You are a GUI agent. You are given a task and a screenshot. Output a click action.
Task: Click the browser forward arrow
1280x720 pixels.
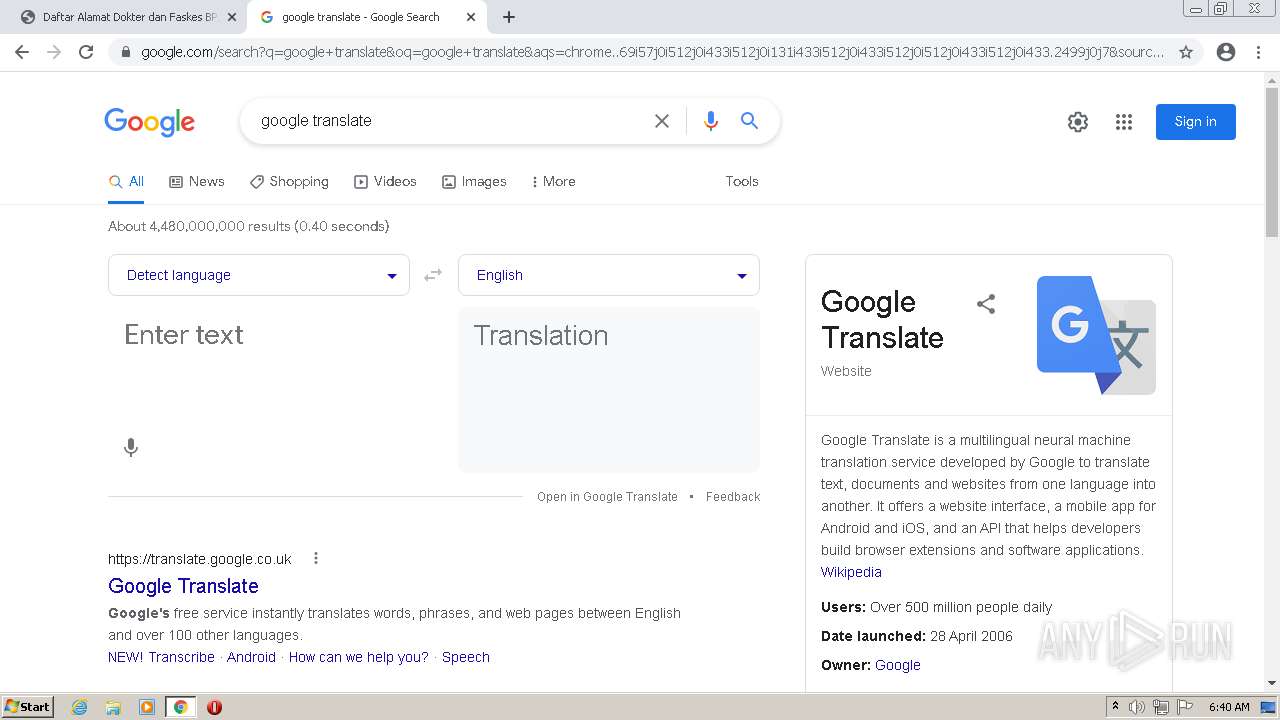[x=54, y=52]
